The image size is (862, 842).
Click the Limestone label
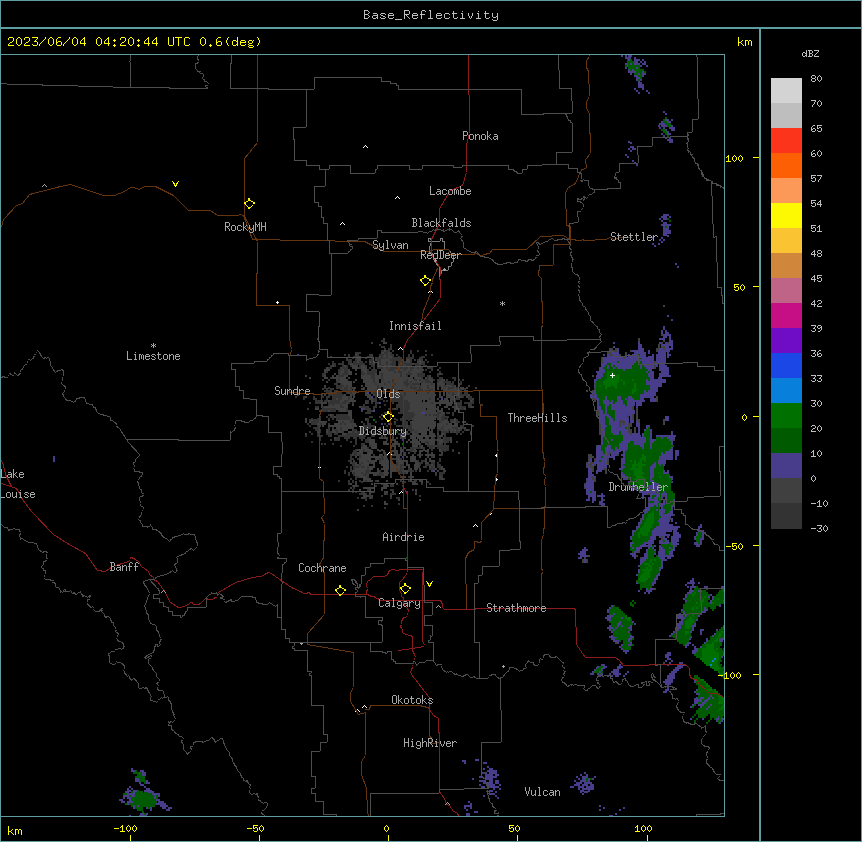tap(153, 356)
